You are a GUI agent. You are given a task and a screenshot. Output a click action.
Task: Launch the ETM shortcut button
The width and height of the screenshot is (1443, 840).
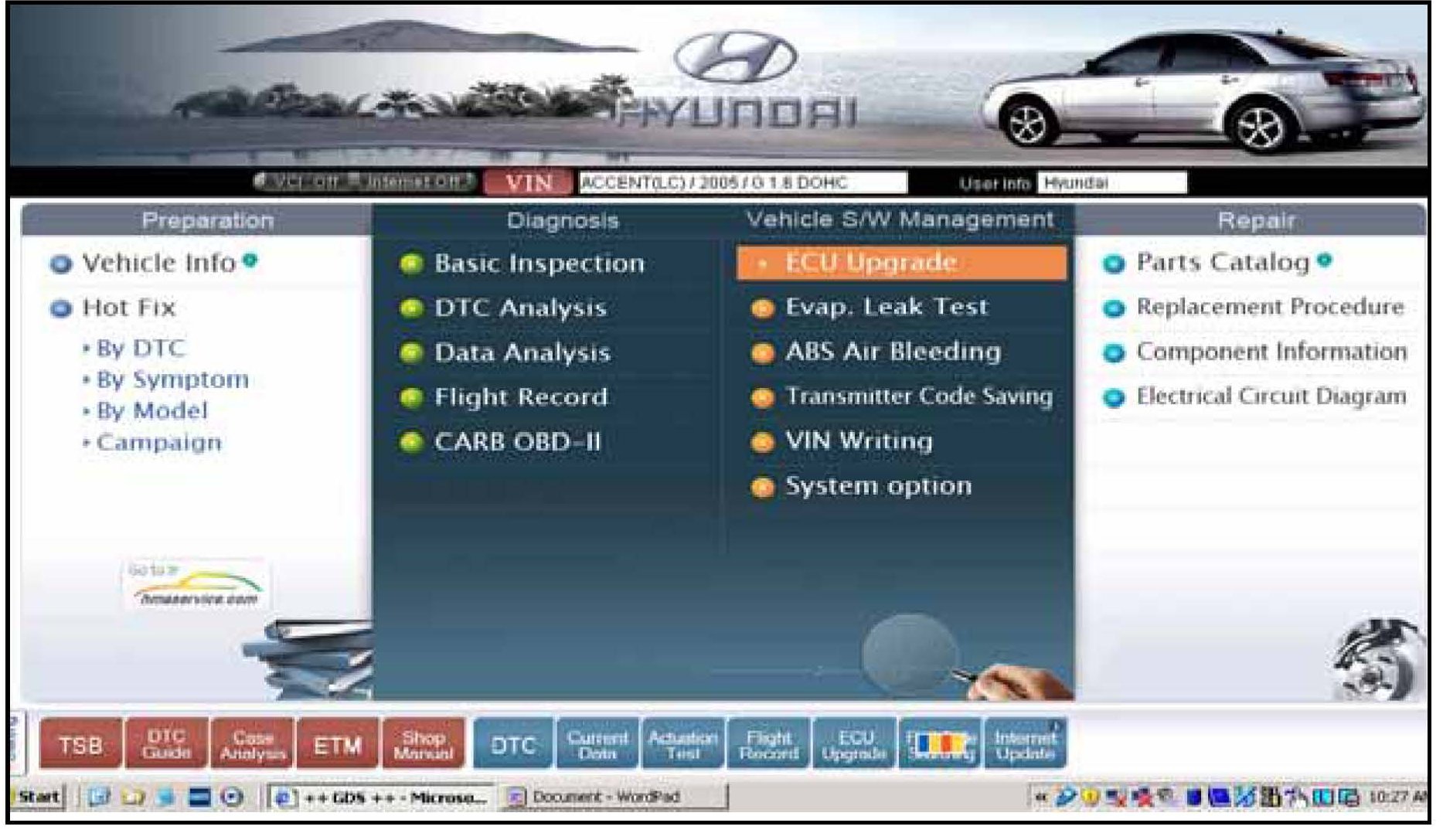click(338, 745)
